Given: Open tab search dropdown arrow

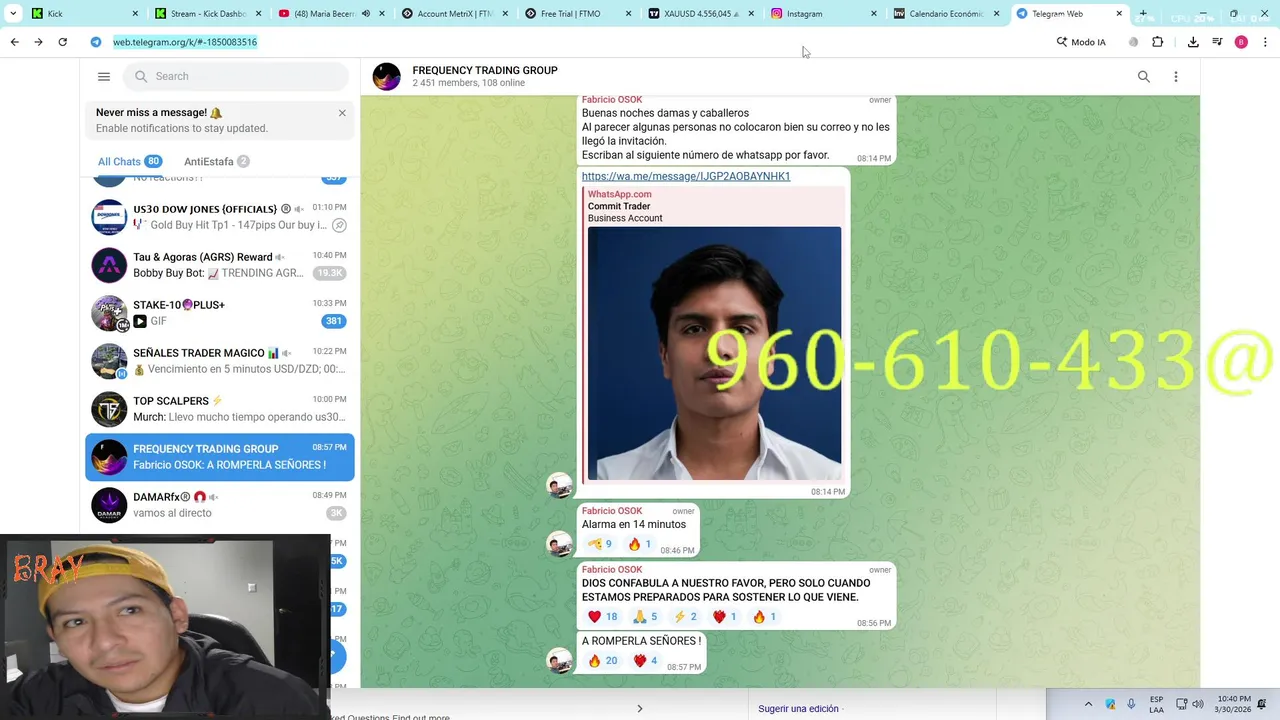Looking at the screenshot, I should click(x=13, y=14).
